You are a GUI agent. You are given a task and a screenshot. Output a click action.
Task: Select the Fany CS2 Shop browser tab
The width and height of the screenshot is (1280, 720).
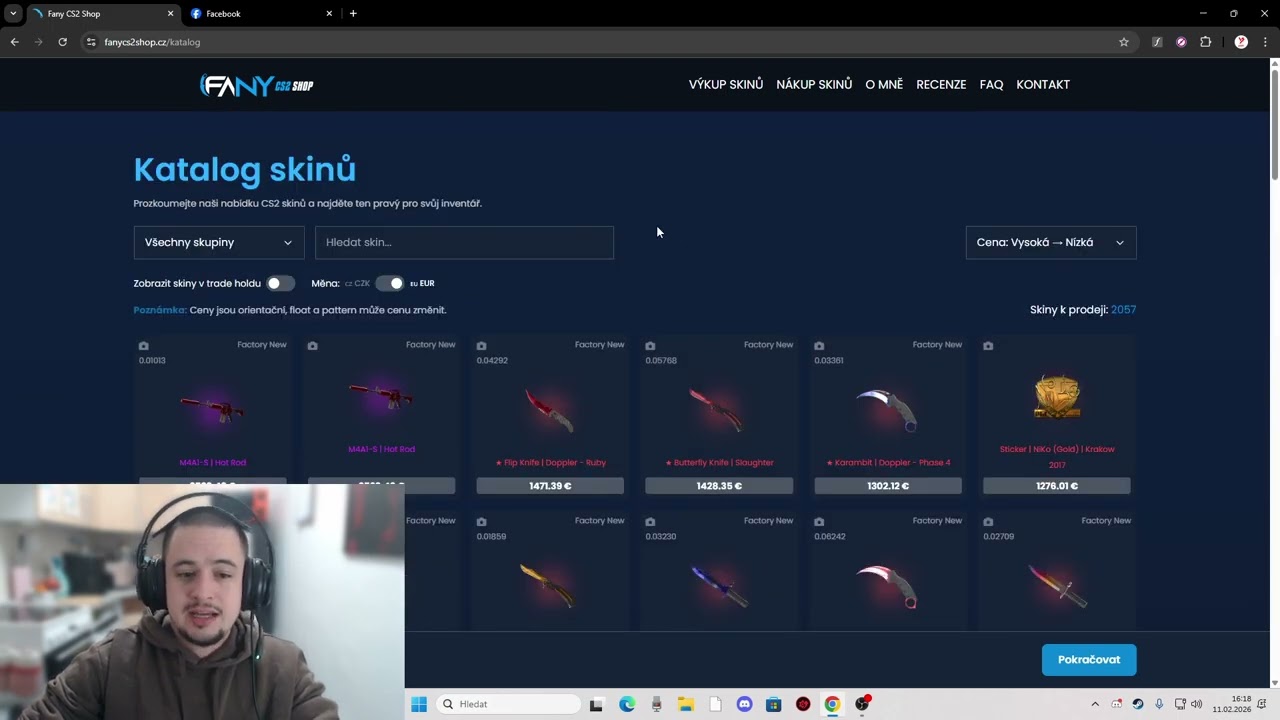point(102,14)
